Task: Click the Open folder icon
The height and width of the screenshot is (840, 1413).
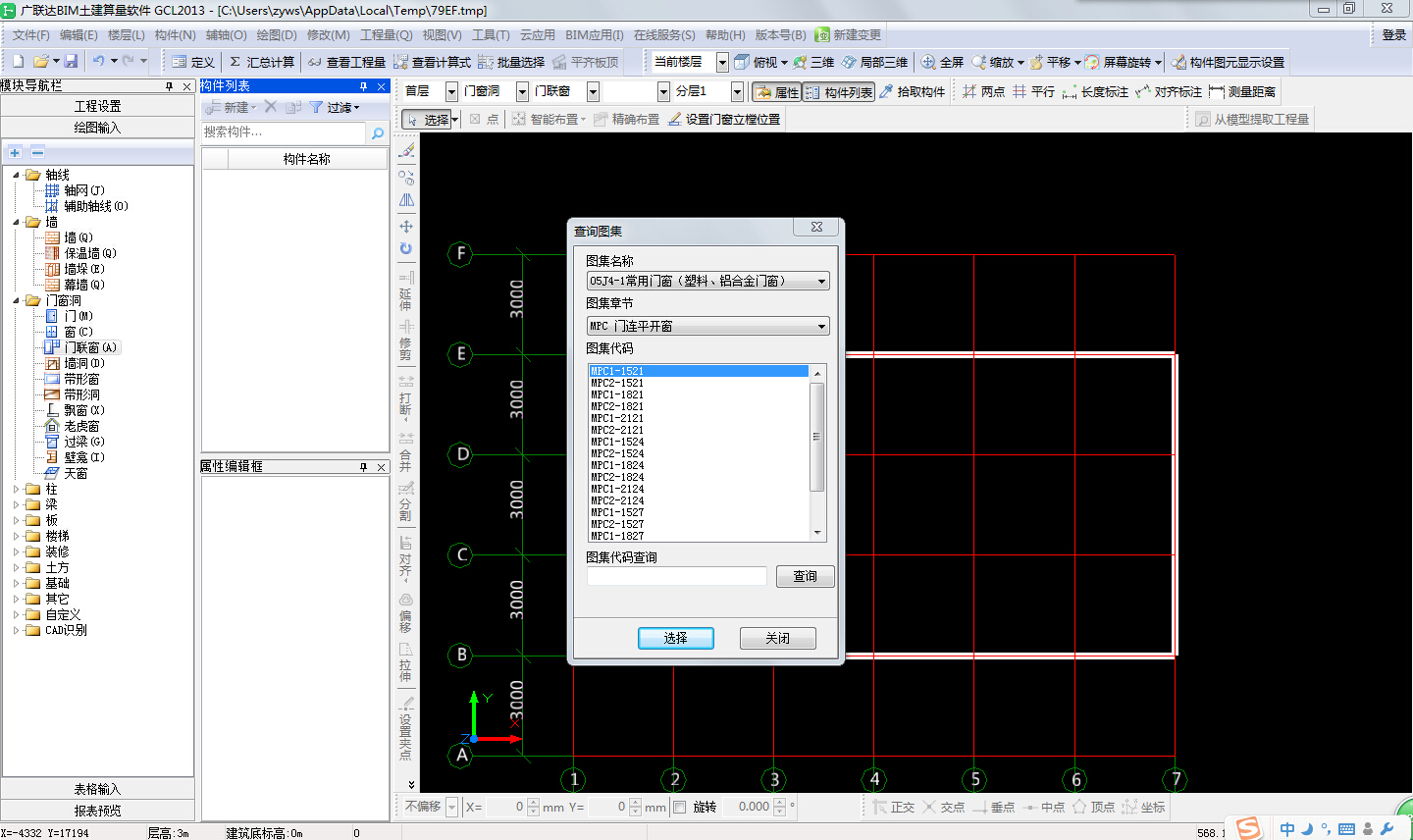Action: 40,62
